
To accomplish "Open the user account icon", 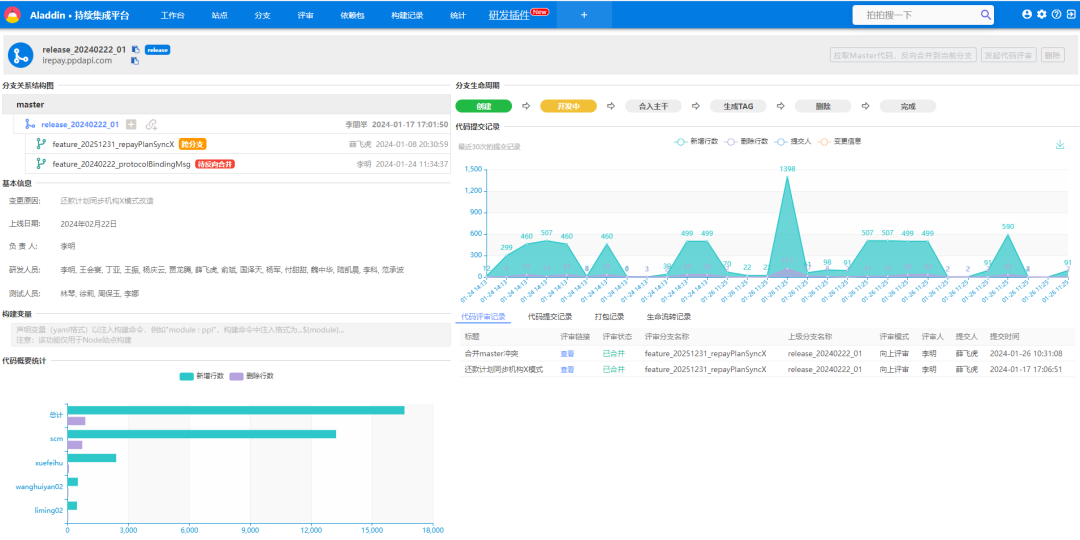I will click(1027, 14).
